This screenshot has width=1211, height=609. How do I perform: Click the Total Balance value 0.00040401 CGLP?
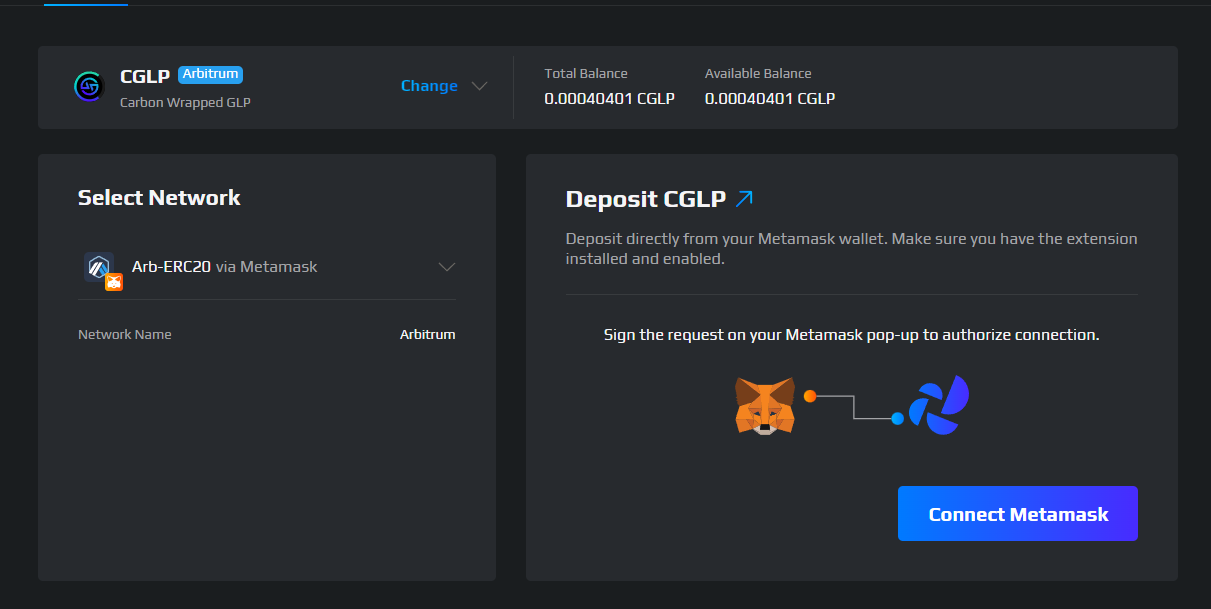(x=610, y=98)
